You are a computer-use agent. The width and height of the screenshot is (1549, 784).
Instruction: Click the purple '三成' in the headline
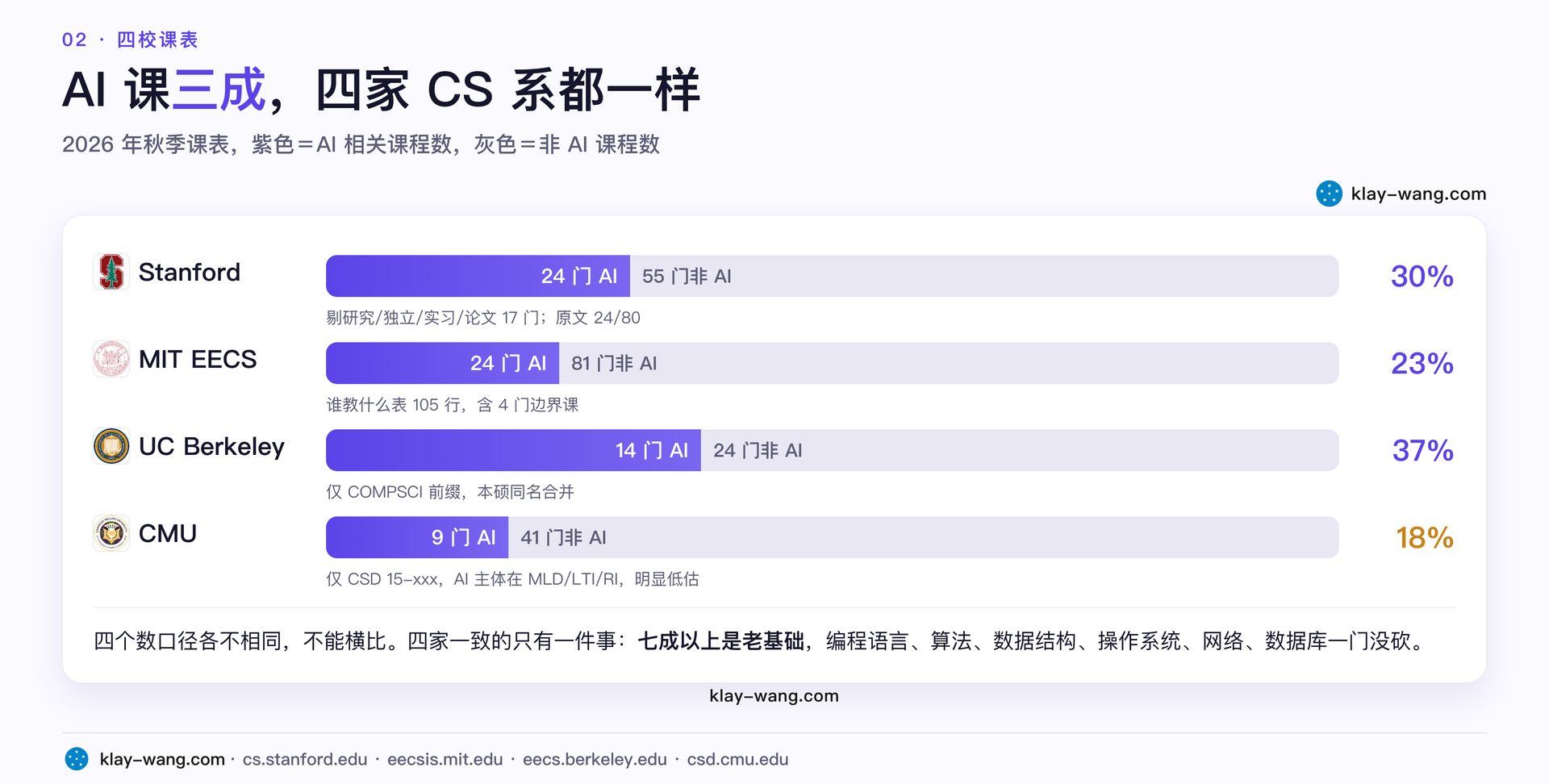pyautogui.click(x=219, y=90)
